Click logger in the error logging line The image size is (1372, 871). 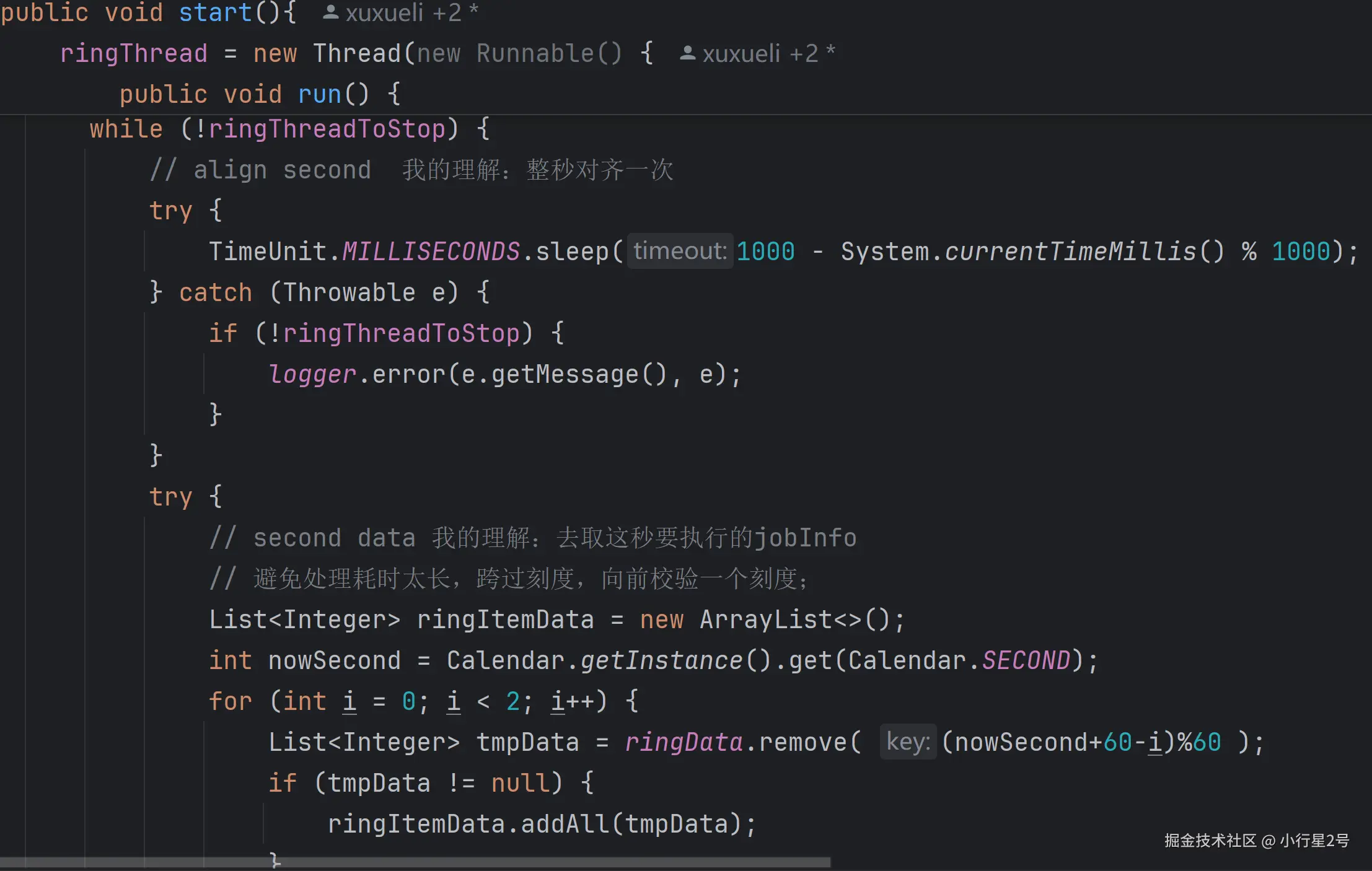(x=312, y=374)
